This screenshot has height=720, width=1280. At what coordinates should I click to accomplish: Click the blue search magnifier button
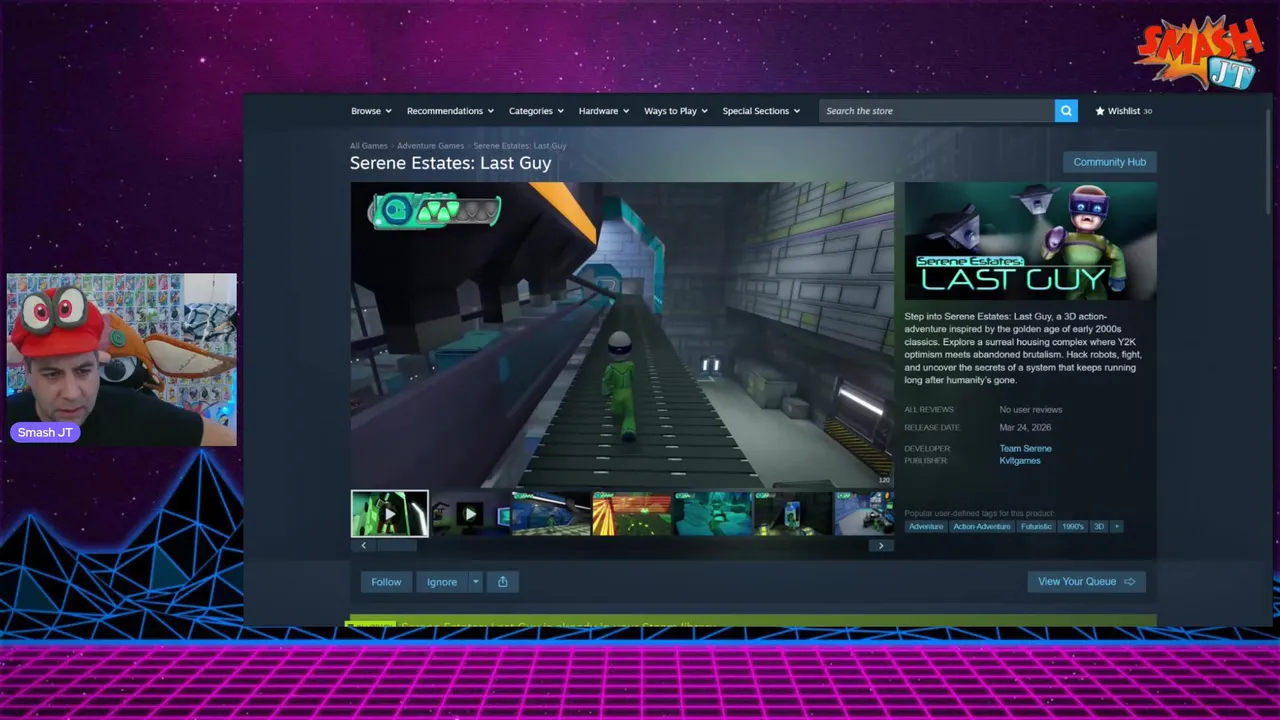[x=1066, y=111]
